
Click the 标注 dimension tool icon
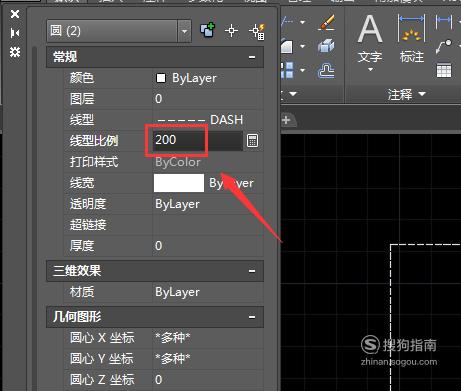point(412,29)
